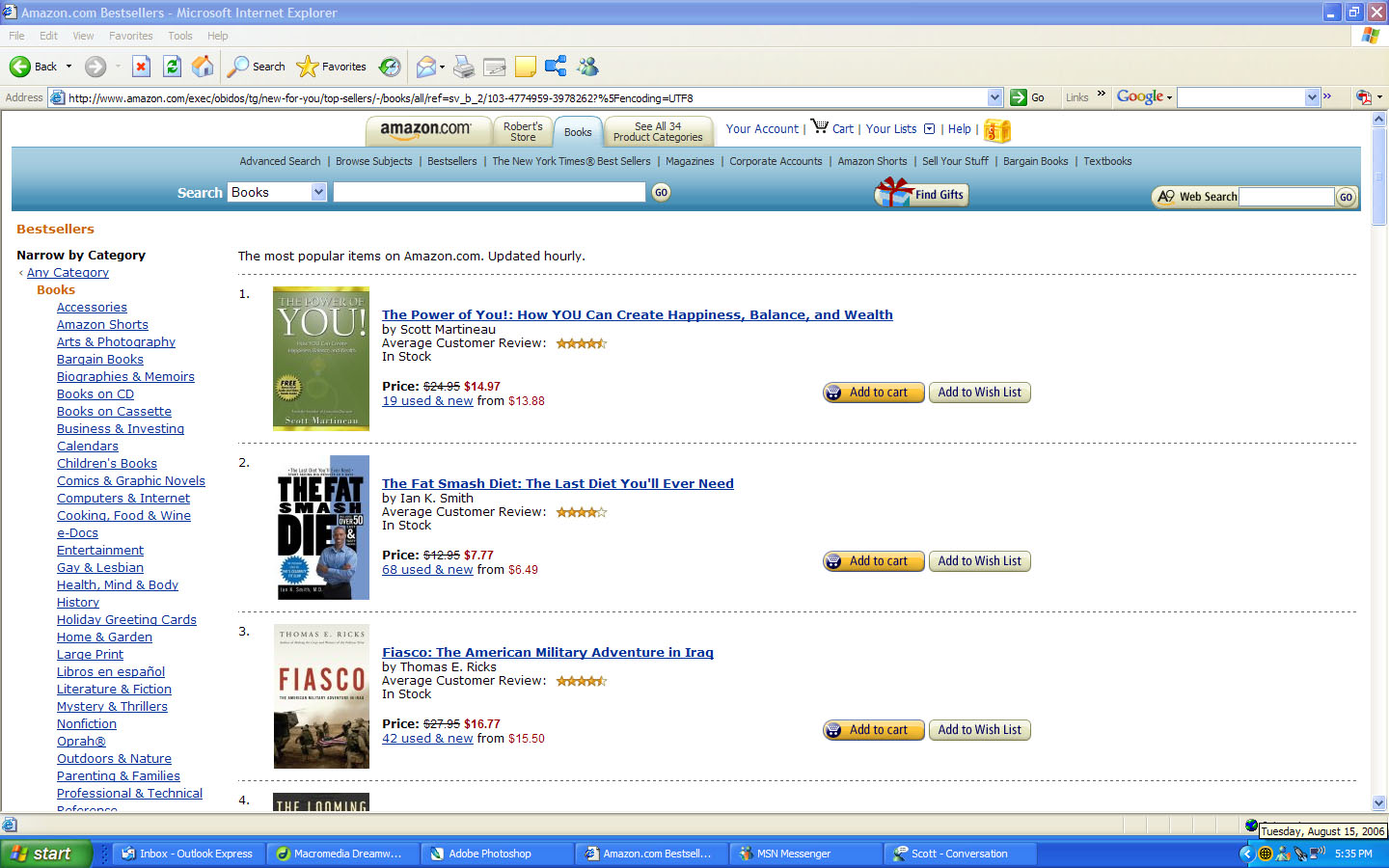Expand the Links toolbar chevron

coord(1102,94)
